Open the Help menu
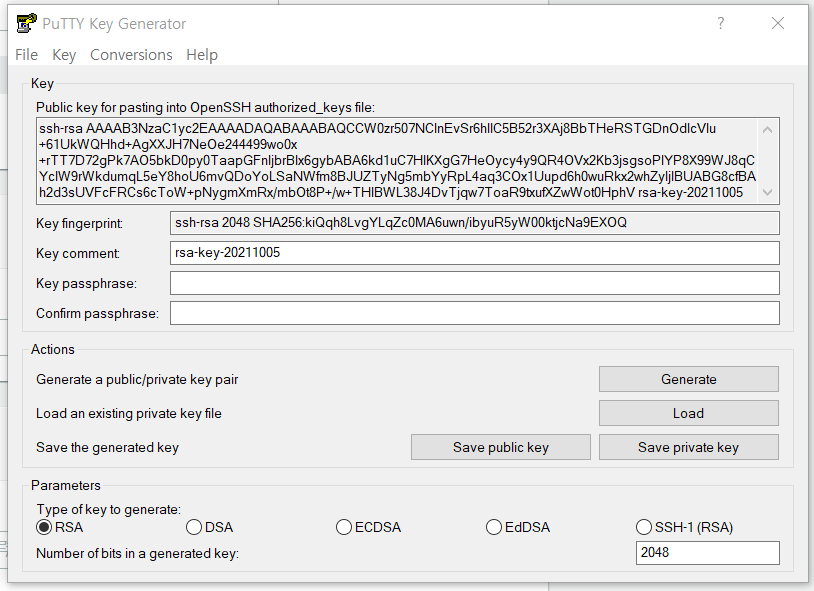The width and height of the screenshot is (814, 591). (202, 55)
